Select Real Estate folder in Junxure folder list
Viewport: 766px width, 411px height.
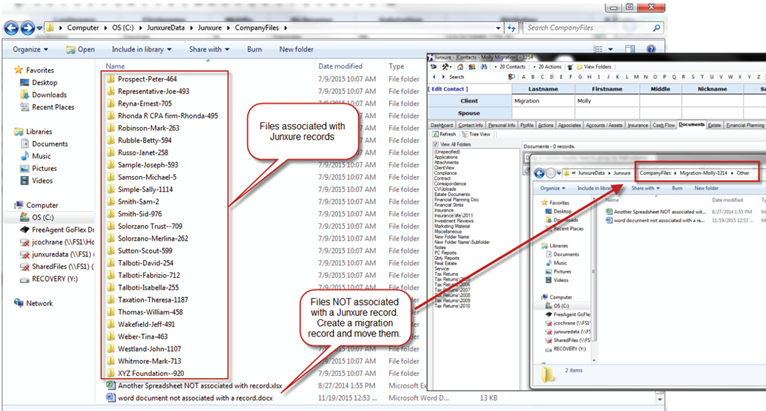pos(445,263)
